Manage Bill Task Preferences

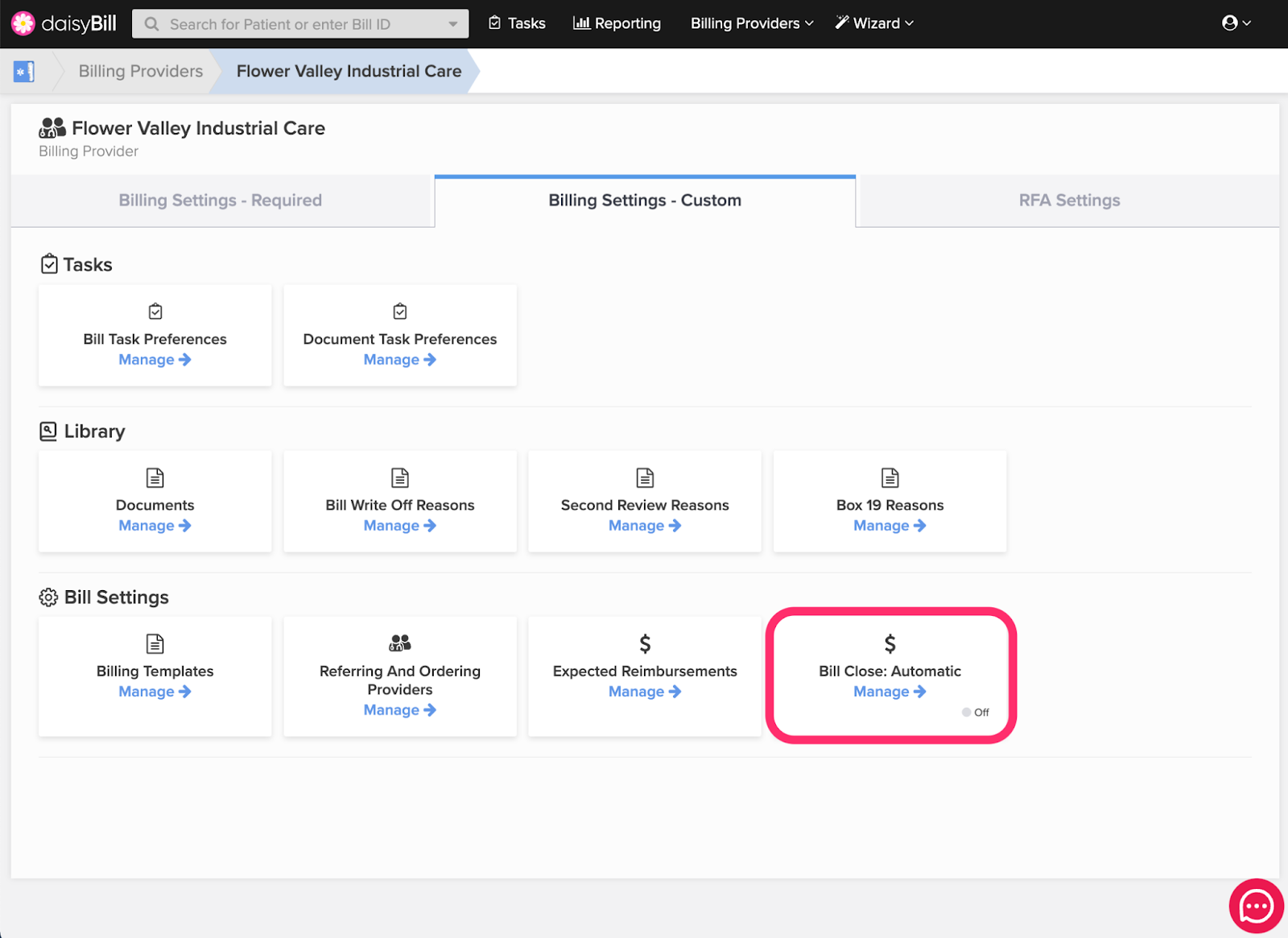tap(155, 360)
